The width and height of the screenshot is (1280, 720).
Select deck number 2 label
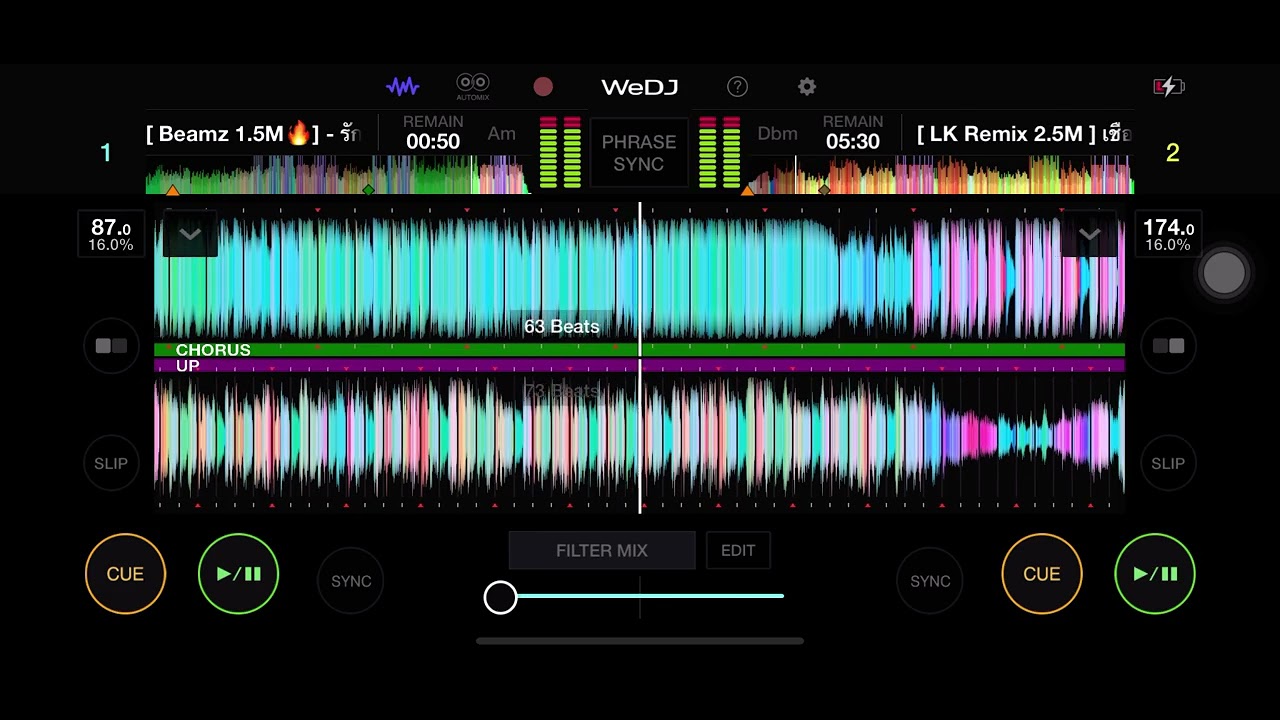(x=1173, y=153)
